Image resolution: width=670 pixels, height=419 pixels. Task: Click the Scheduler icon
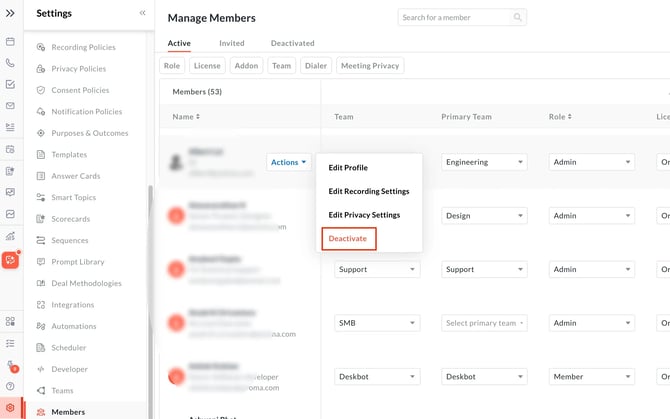click(x=41, y=348)
